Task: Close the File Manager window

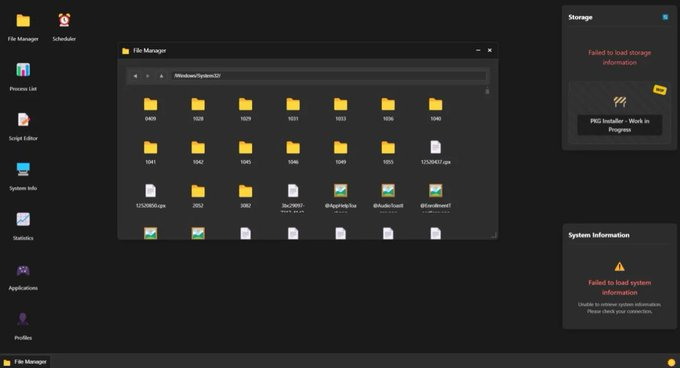Action: point(490,50)
